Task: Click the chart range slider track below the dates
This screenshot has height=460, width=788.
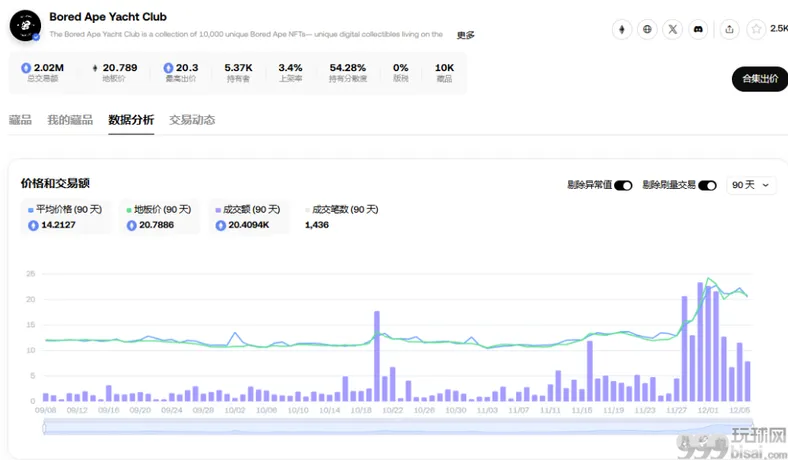Action: tap(398, 428)
